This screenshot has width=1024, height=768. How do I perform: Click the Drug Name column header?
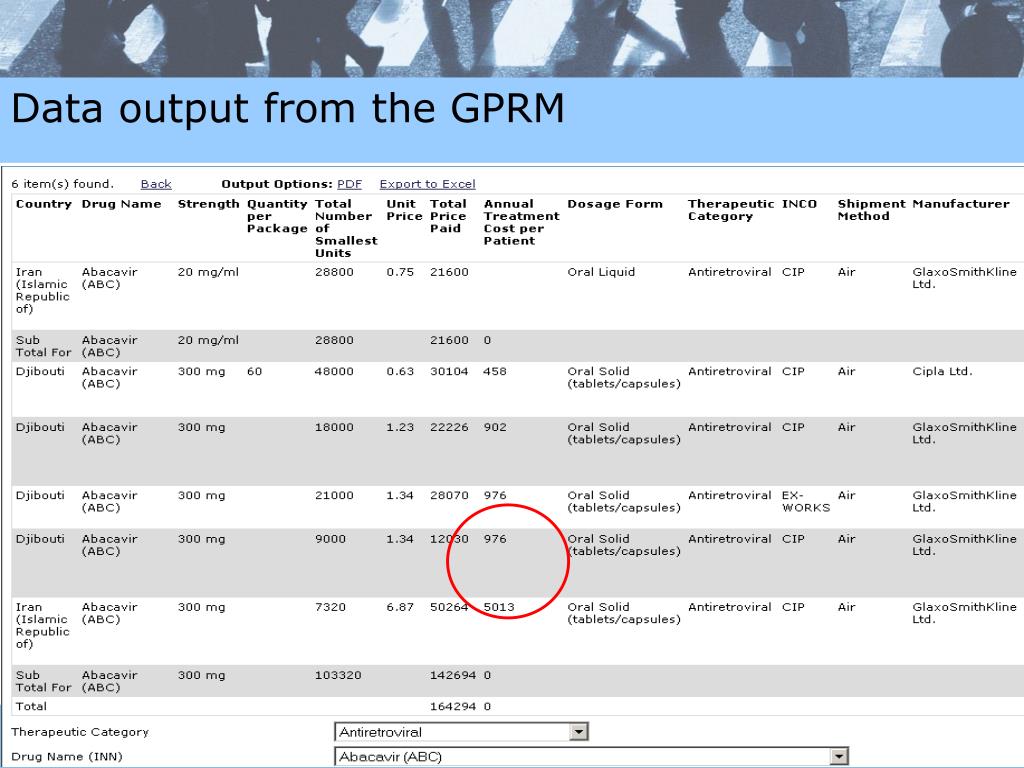[x=121, y=204]
